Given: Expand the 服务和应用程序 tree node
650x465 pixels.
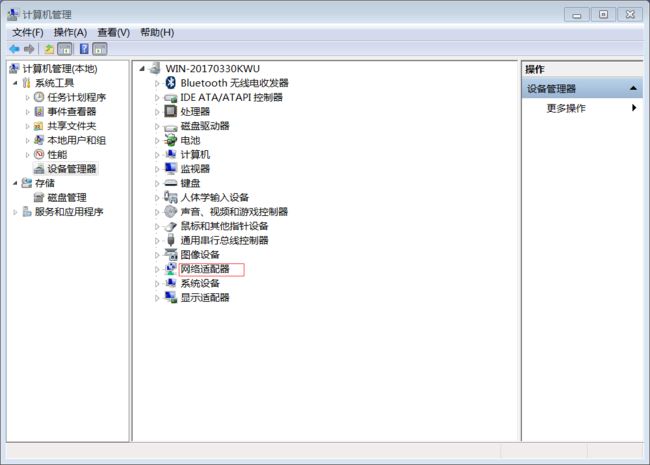Looking at the screenshot, I should coord(15,212).
